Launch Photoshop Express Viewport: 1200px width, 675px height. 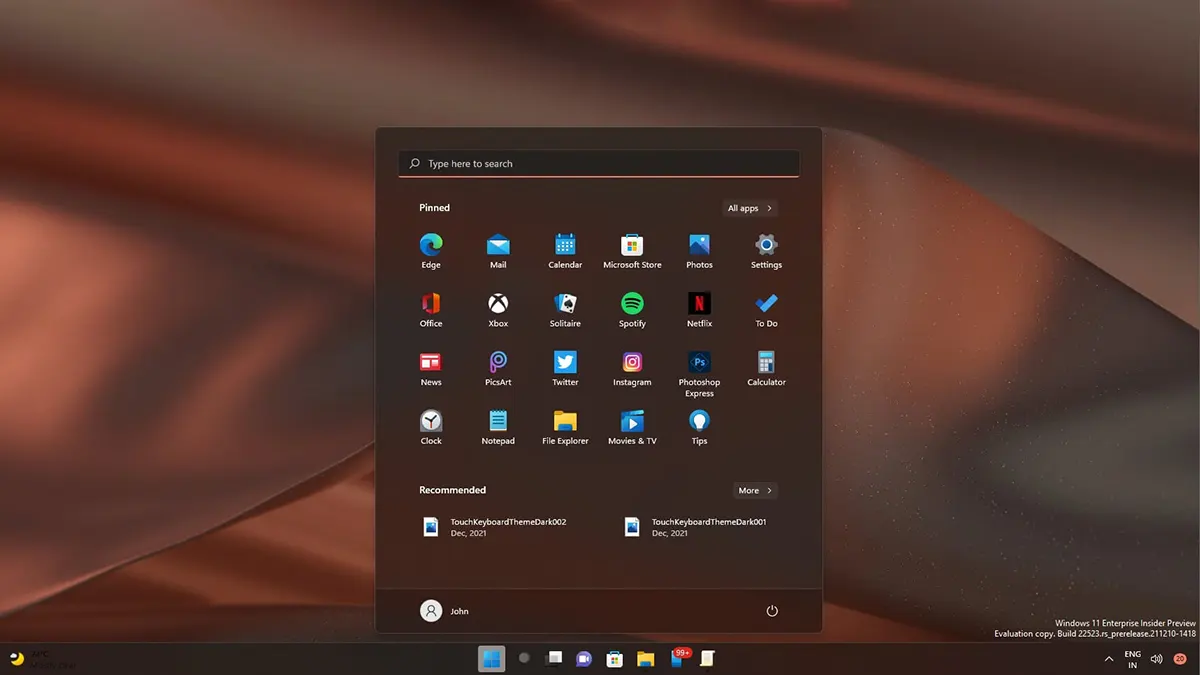[x=699, y=373]
